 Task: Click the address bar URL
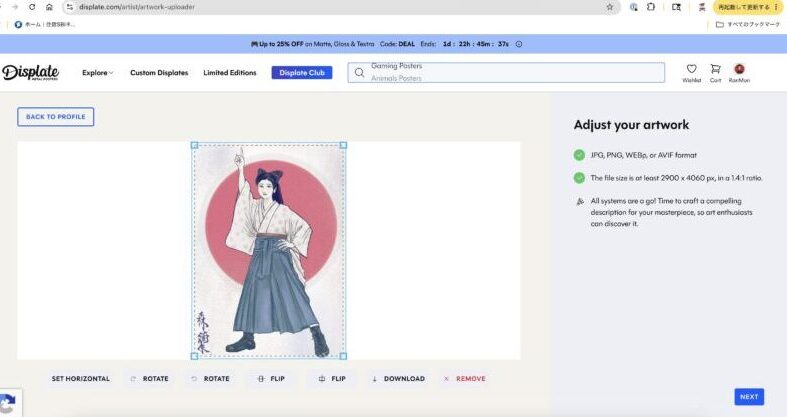pos(137,7)
